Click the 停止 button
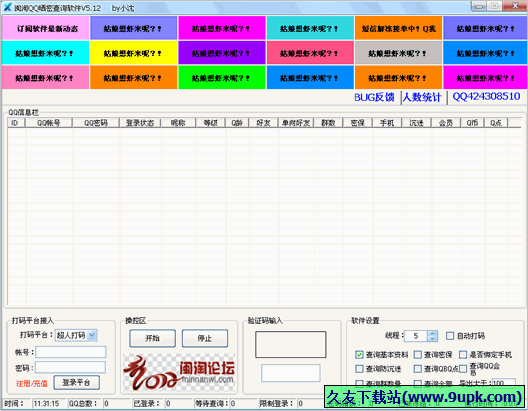This screenshot has height=411, width=528. pos(205,338)
